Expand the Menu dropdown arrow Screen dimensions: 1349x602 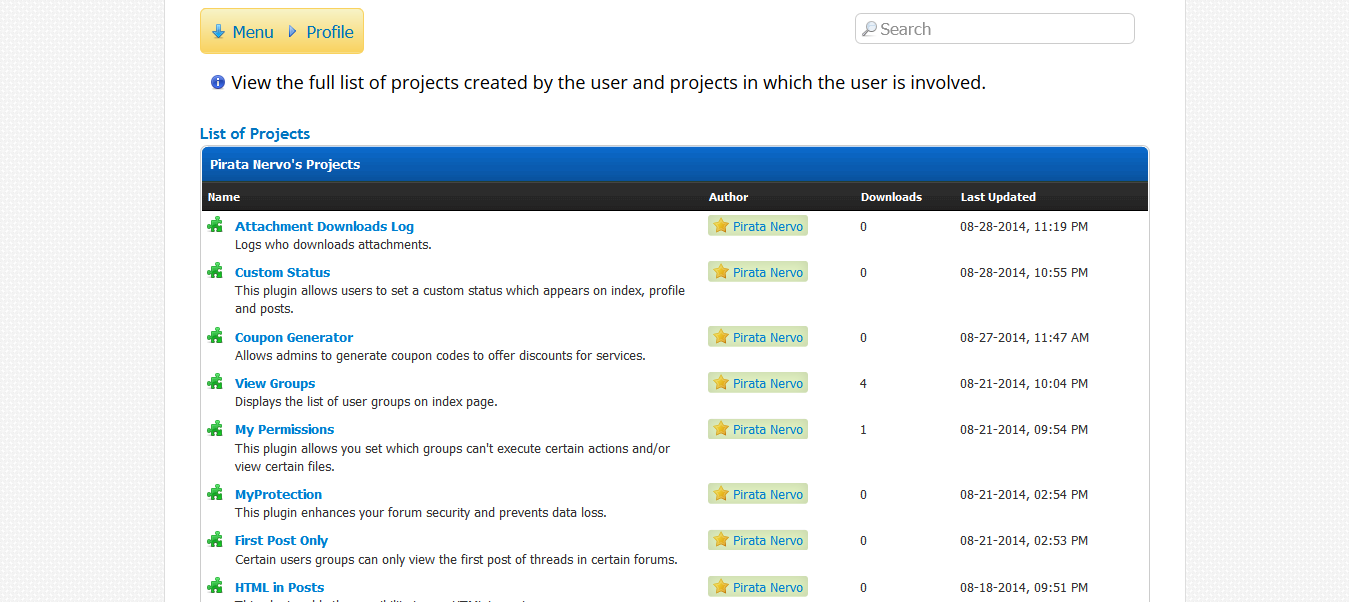[x=218, y=31]
